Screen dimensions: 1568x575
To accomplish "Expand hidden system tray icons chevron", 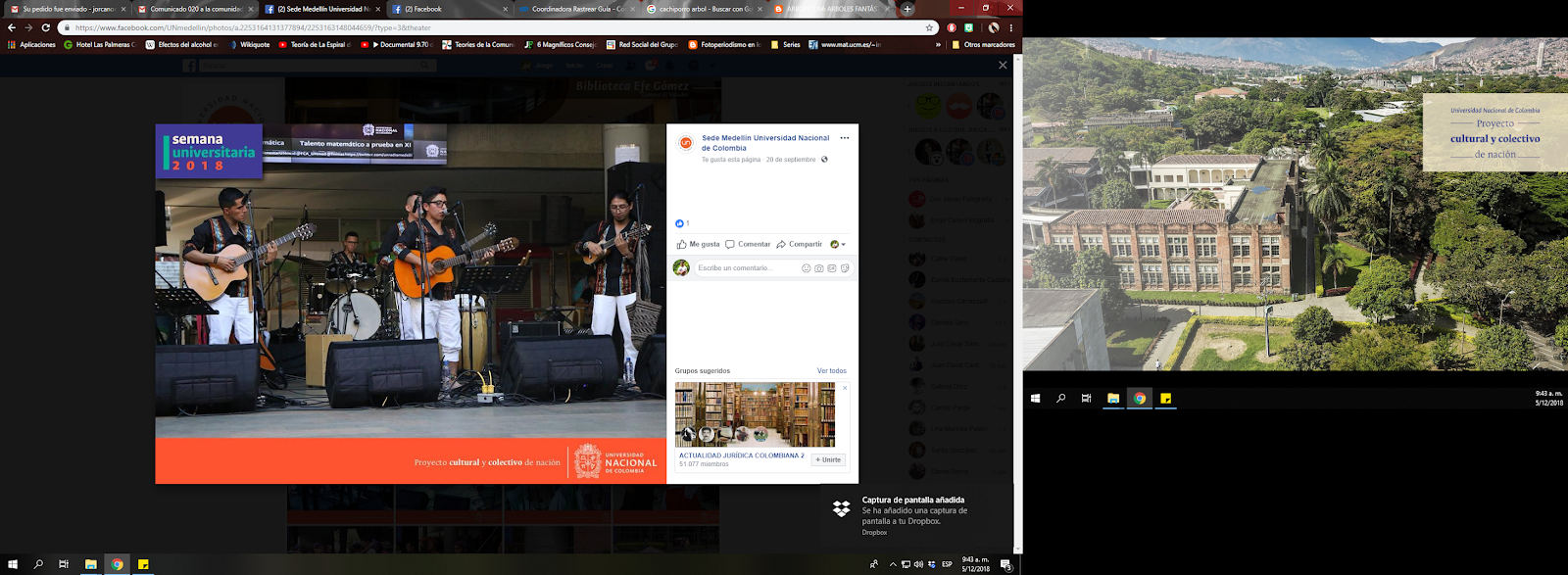I will pyautogui.click(x=893, y=564).
